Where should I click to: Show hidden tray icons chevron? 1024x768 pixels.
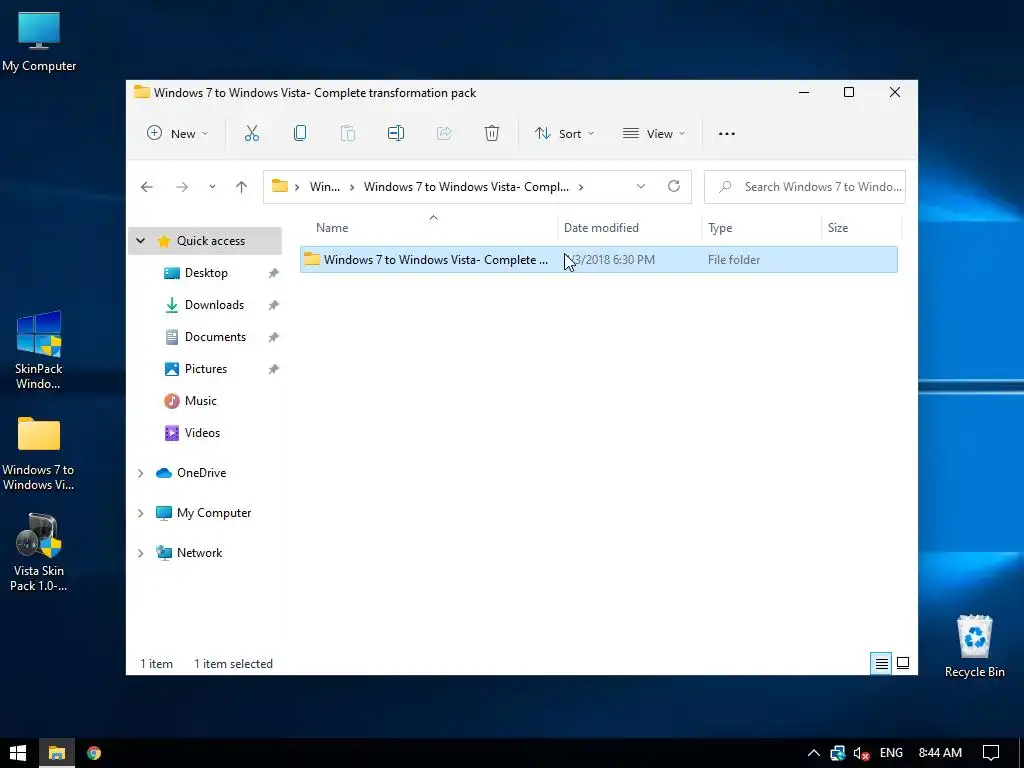814,753
